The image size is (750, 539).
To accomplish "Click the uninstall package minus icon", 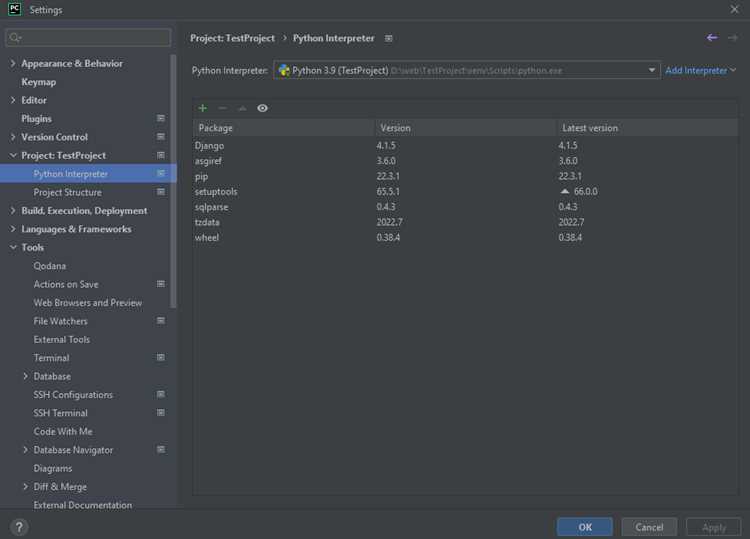I will point(222,108).
